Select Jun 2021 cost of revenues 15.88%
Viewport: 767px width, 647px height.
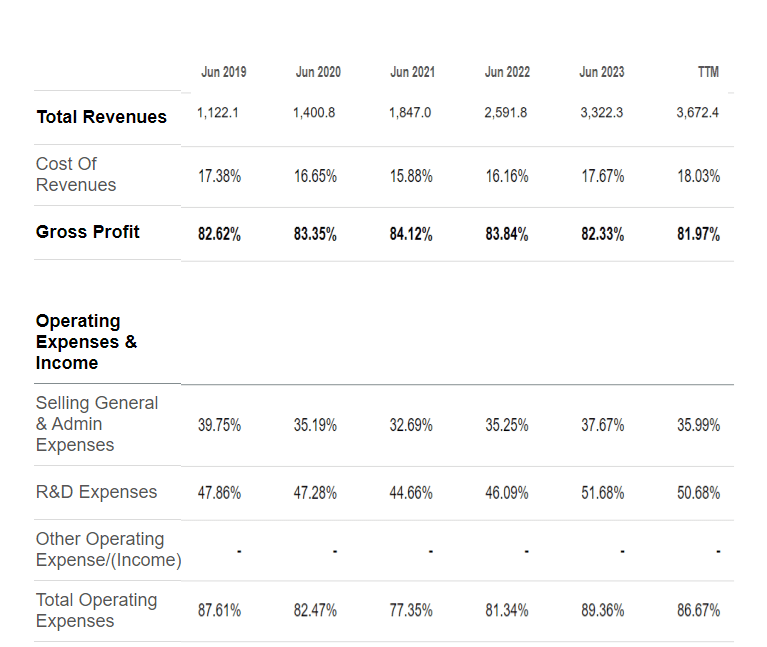pyautogui.click(x=411, y=176)
